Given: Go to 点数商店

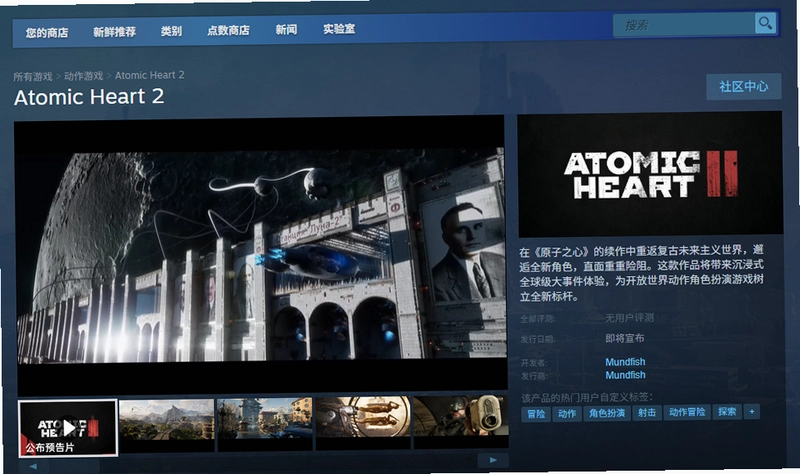Looking at the screenshot, I should tap(228, 31).
